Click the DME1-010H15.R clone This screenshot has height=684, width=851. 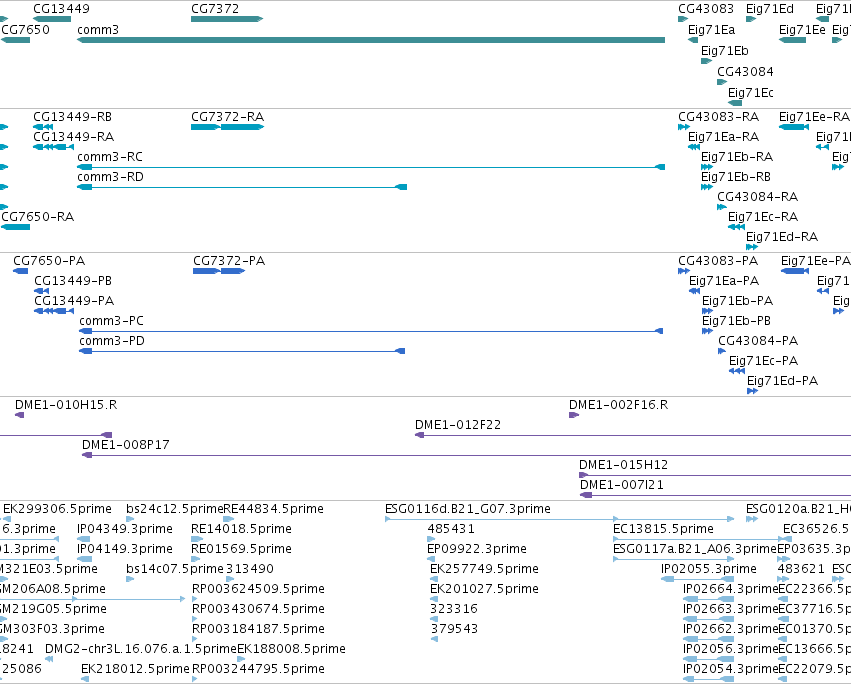tap(20, 415)
